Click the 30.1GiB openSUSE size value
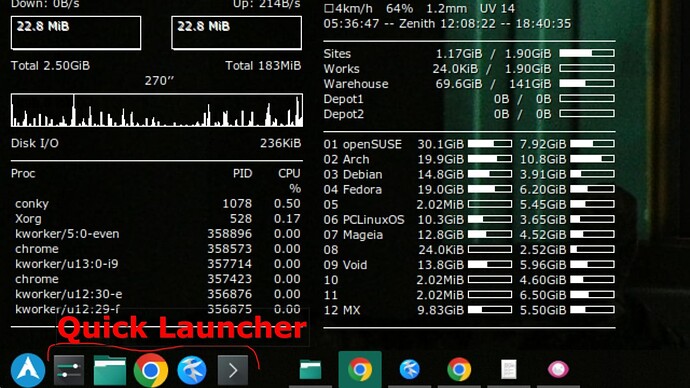690x388 pixels. [440, 144]
